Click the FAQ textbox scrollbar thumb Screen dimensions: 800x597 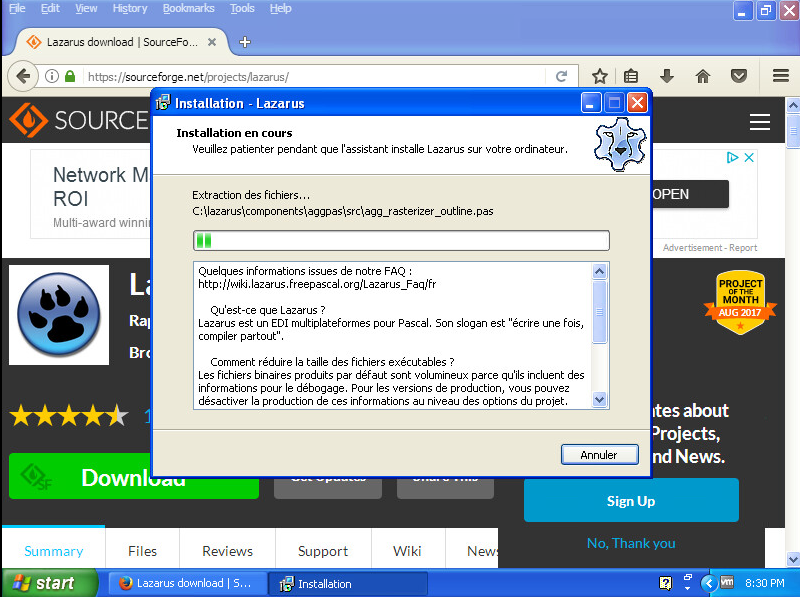pyautogui.click(x=599, y=312)
